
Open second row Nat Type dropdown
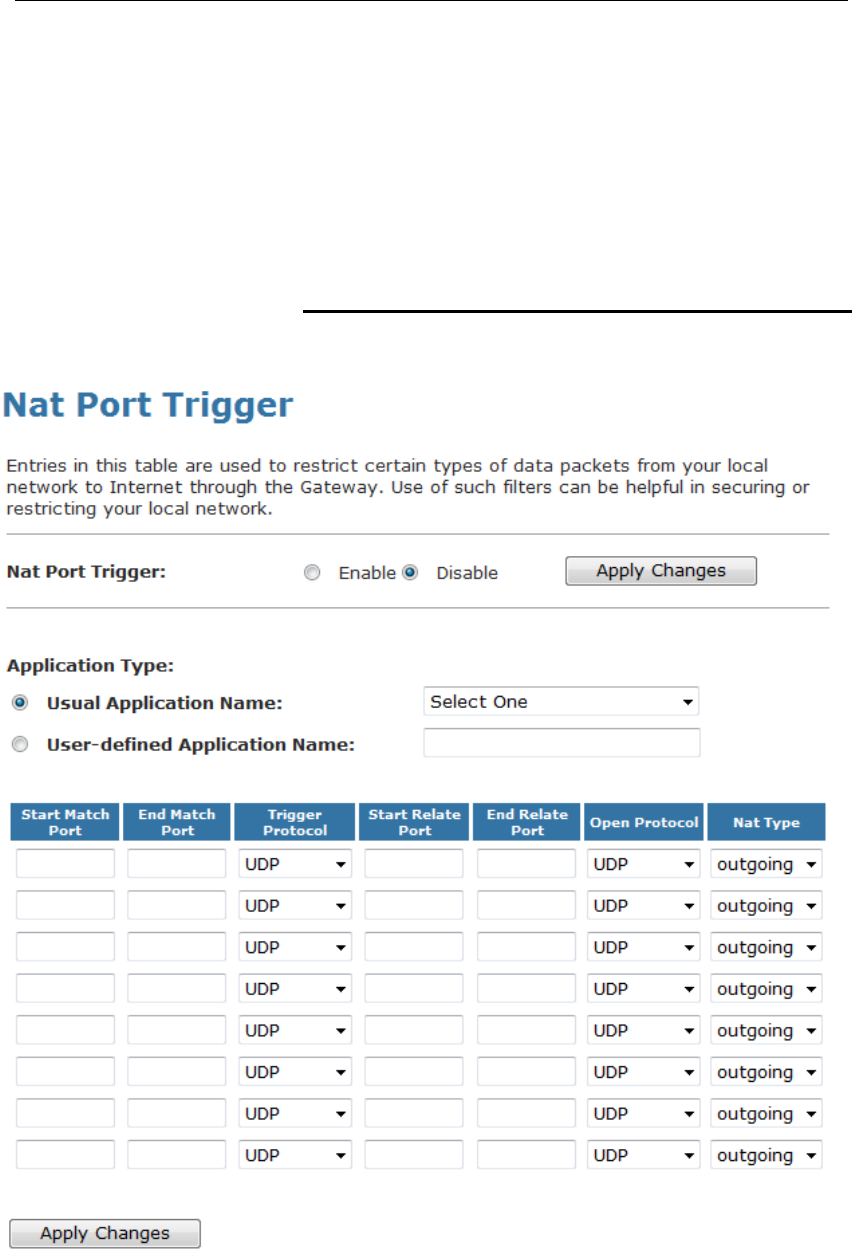click(767, 906)
